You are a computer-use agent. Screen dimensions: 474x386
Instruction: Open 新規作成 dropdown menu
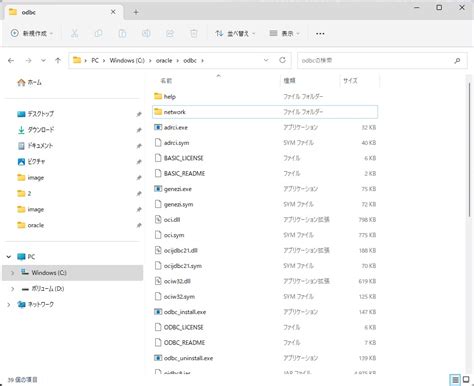coord(32,33)
